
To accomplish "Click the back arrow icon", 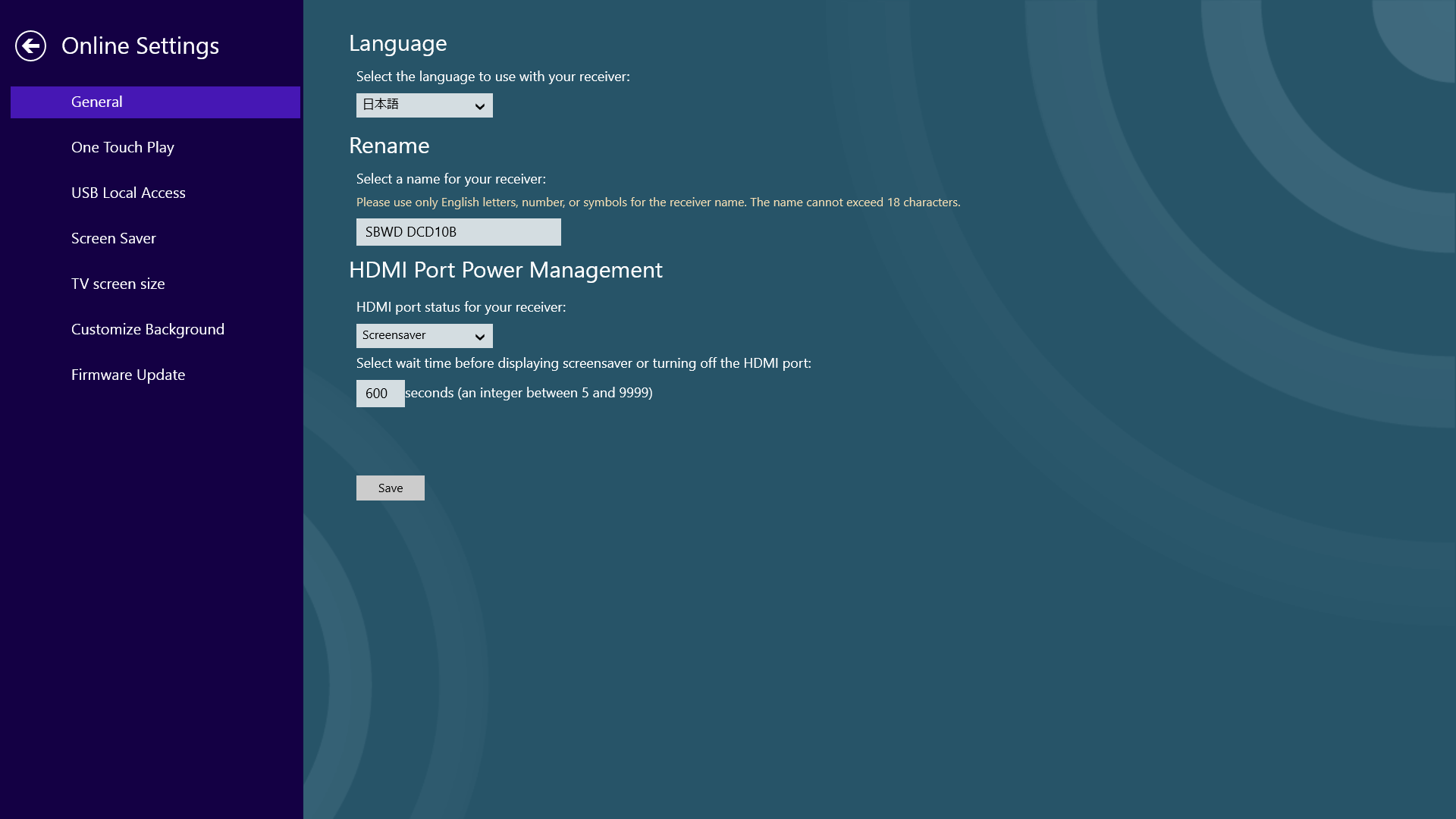I will (30, 45).
